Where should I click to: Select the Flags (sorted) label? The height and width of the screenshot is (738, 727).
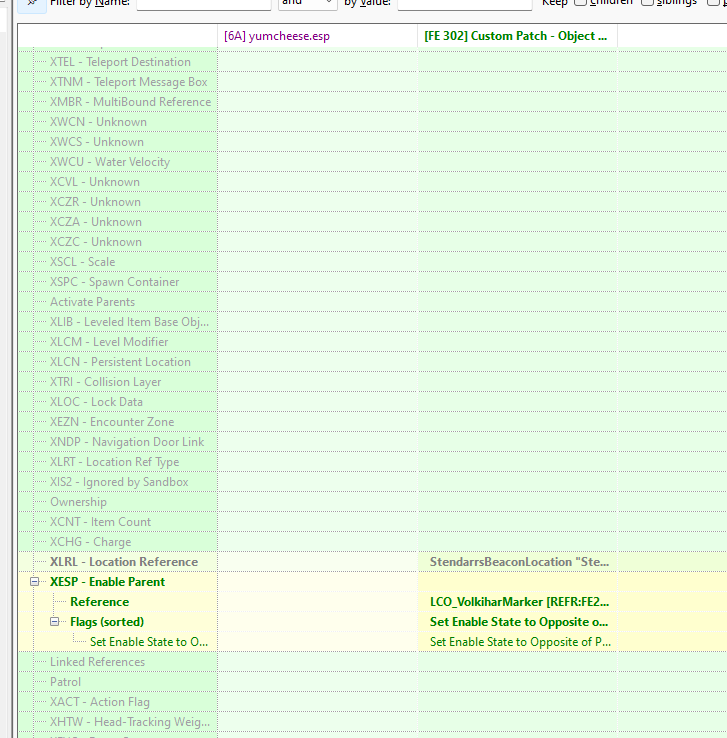[x=107, y=622]
